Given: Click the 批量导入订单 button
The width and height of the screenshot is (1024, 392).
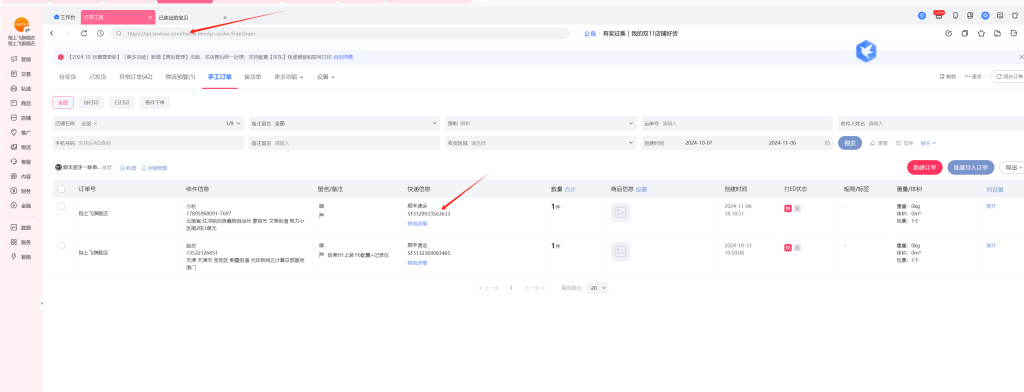Looking at the screenshot, I should pyautogui.click(x=970, y=168).
